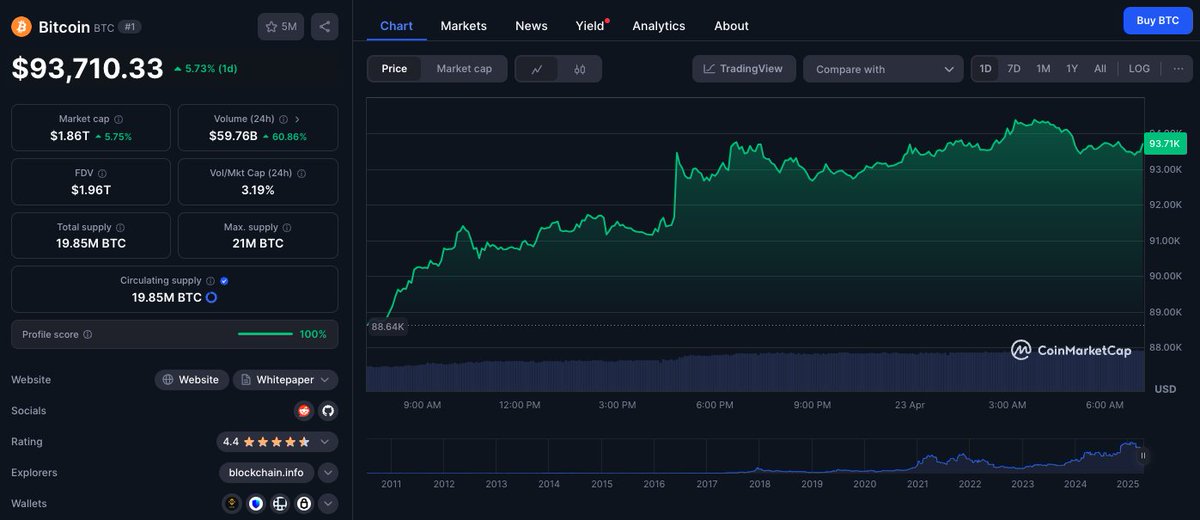Click the Profile score info icon

click(88, 334)
